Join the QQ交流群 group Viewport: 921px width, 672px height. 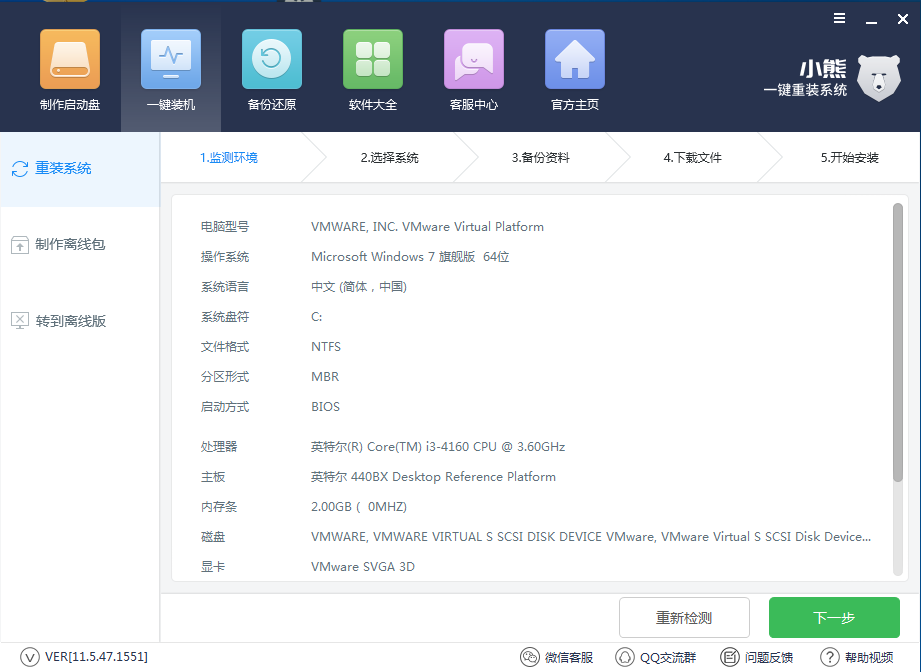pyautogui.click(x=655, y=657)
